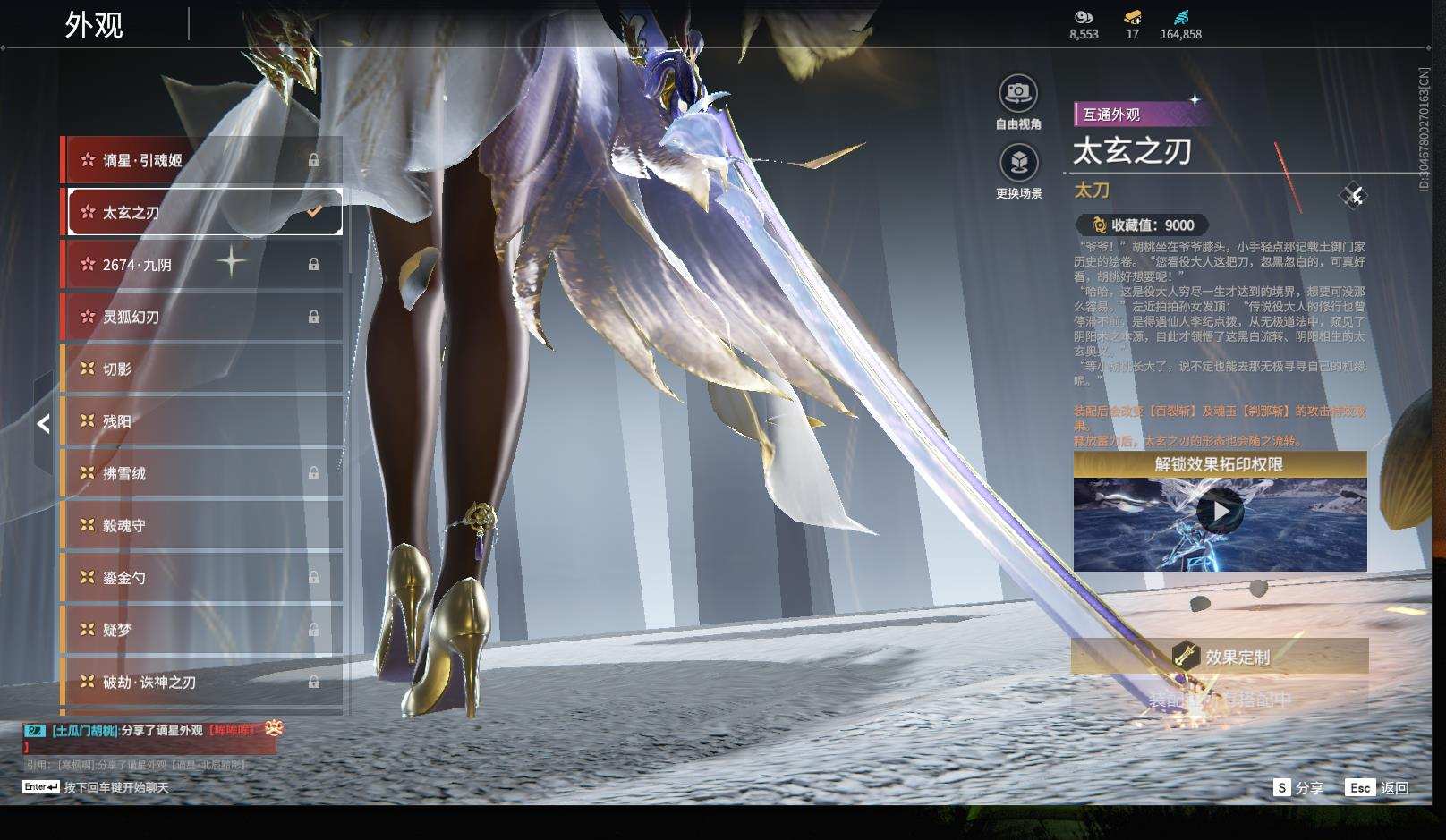Screen dimensions: 1446x840
Task: Click the lock icon on 2674·九阴
Action: click(x=314, y=264)
